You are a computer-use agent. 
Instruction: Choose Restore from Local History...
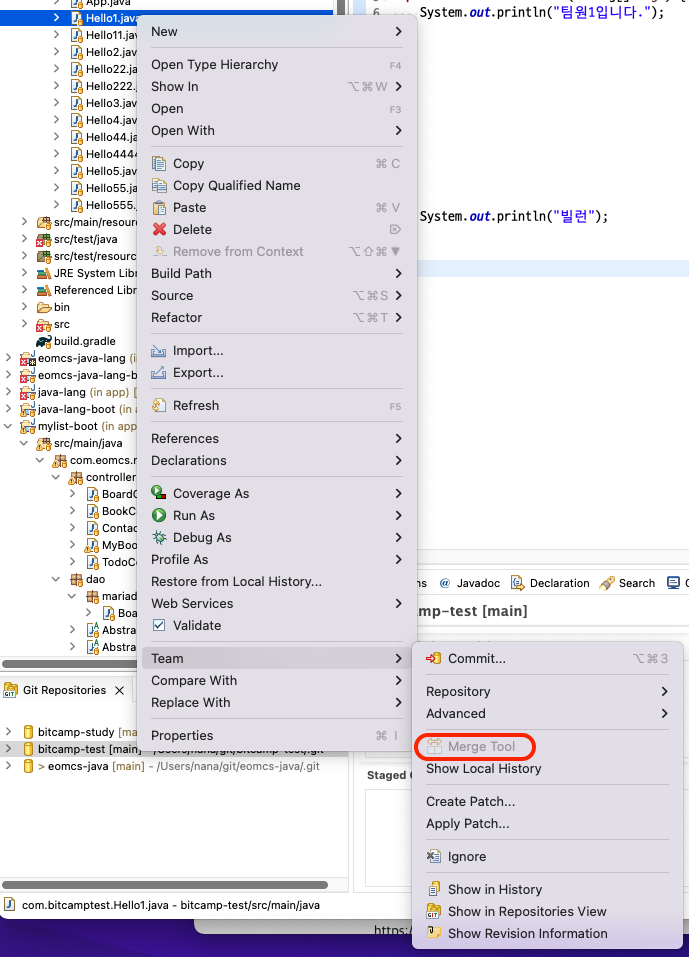click(x=277, y=582)
